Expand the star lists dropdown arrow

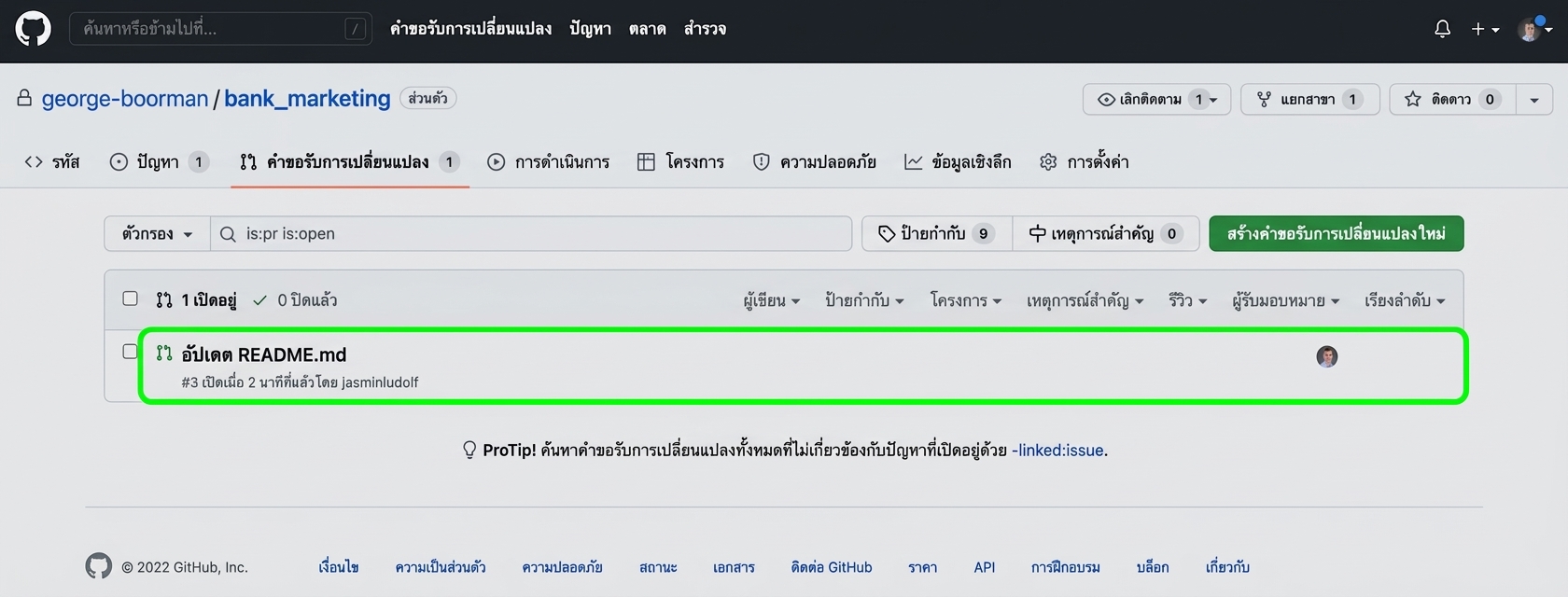point(1534,99)
